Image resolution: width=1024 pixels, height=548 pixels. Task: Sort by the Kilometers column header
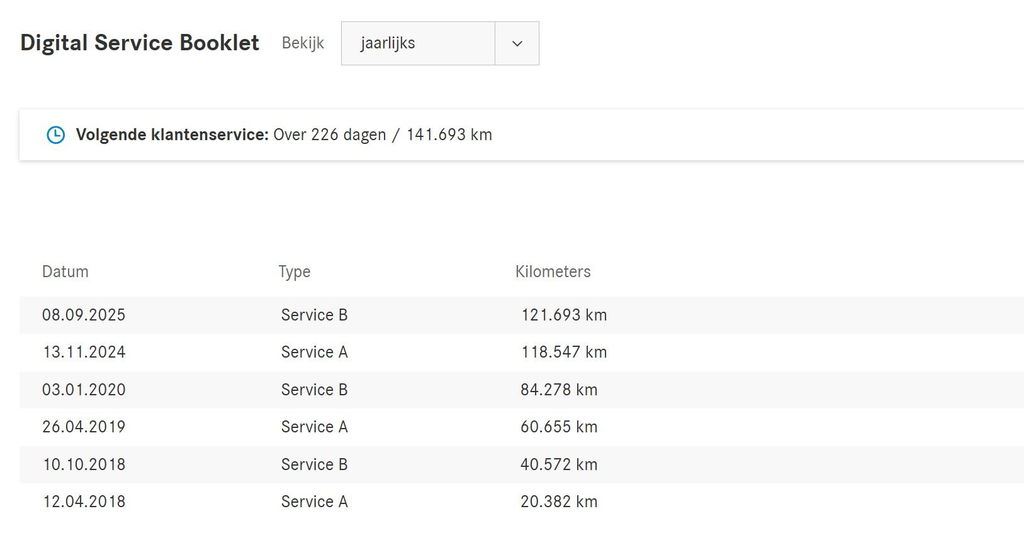click(x=553, y=271)
